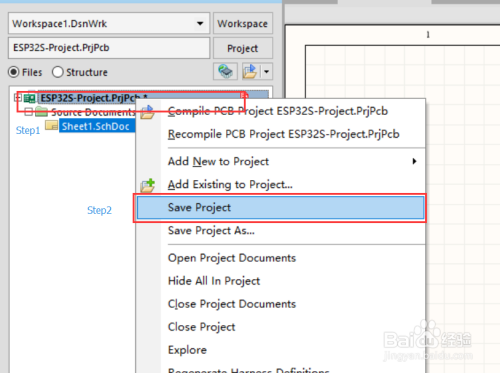Choose Save Project As... entry
Viewport: 500px width, 373px height.
[x=281, y=231]
